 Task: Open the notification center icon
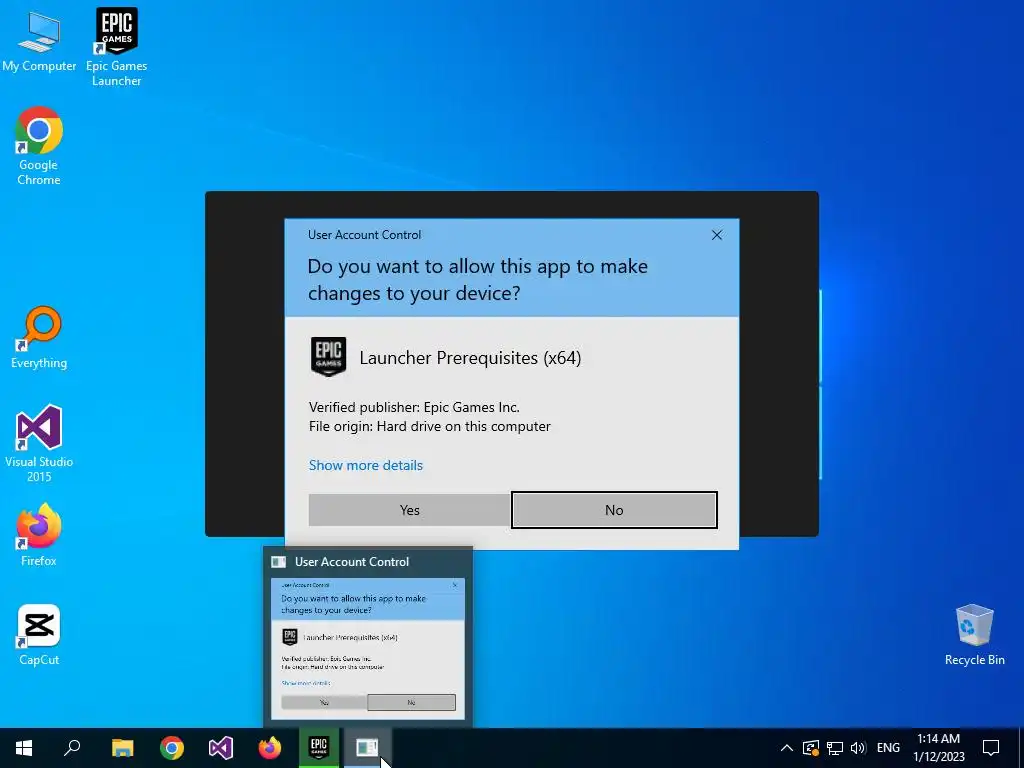pyautogui.click(x=991, y=748)
